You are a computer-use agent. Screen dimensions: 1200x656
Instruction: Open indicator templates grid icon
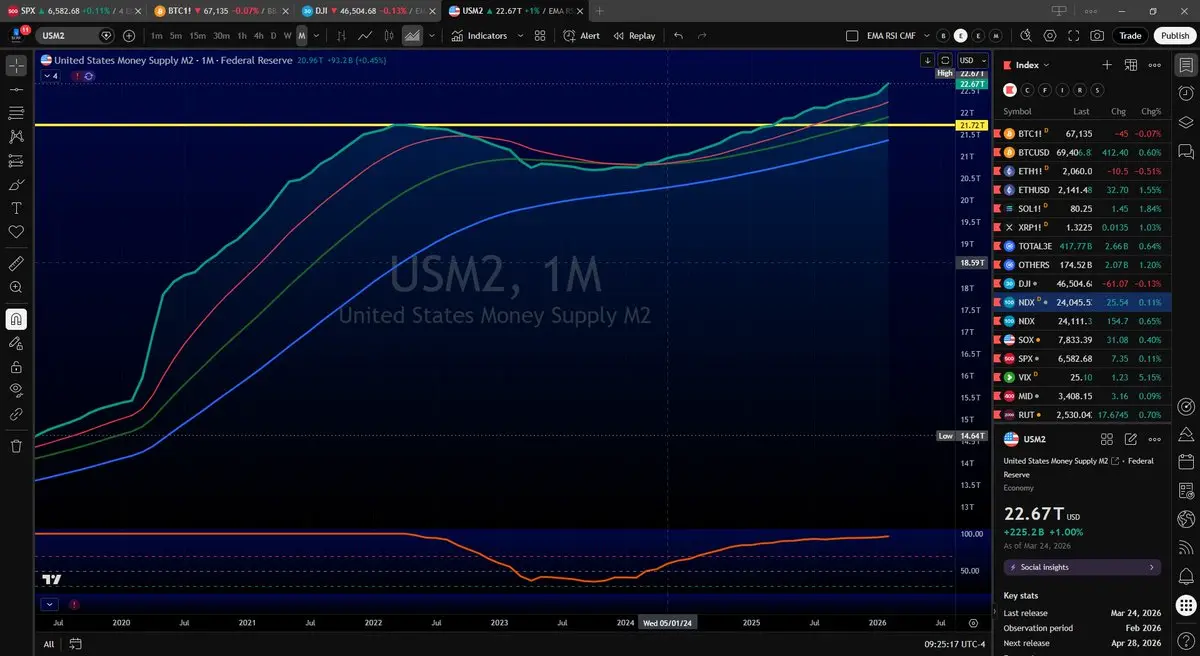[x=540, y=35]
